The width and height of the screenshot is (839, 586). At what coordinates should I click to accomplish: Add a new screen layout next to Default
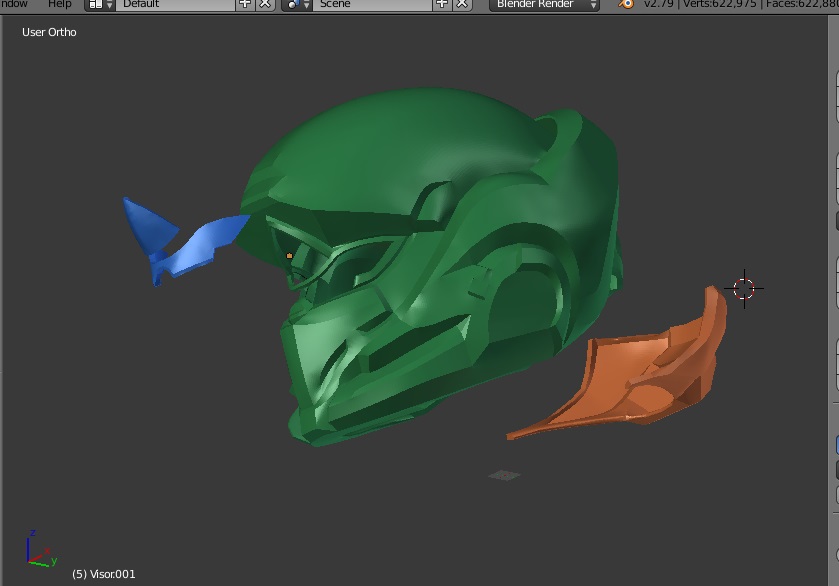[245, 4]
